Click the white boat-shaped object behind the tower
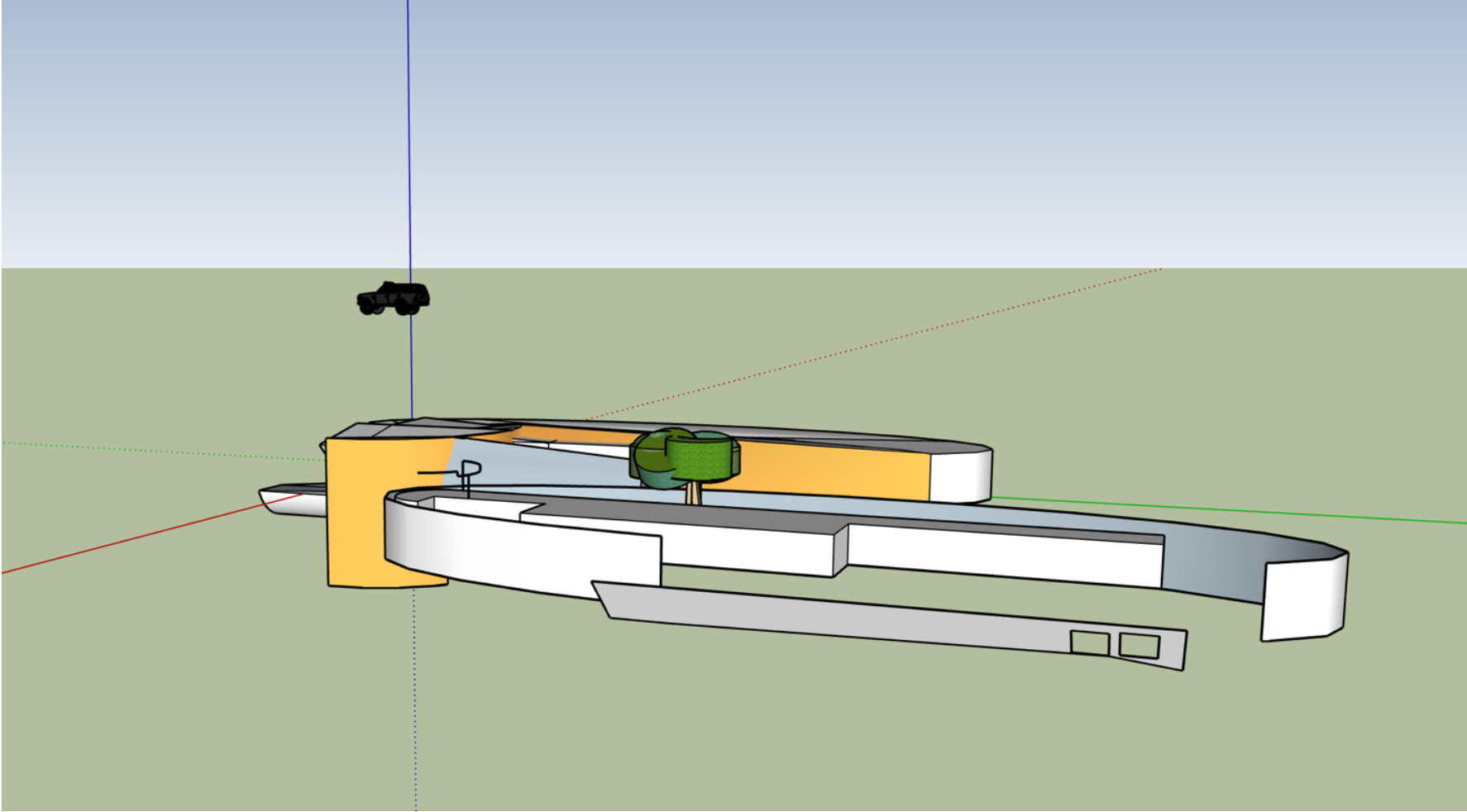 [289, 500]
